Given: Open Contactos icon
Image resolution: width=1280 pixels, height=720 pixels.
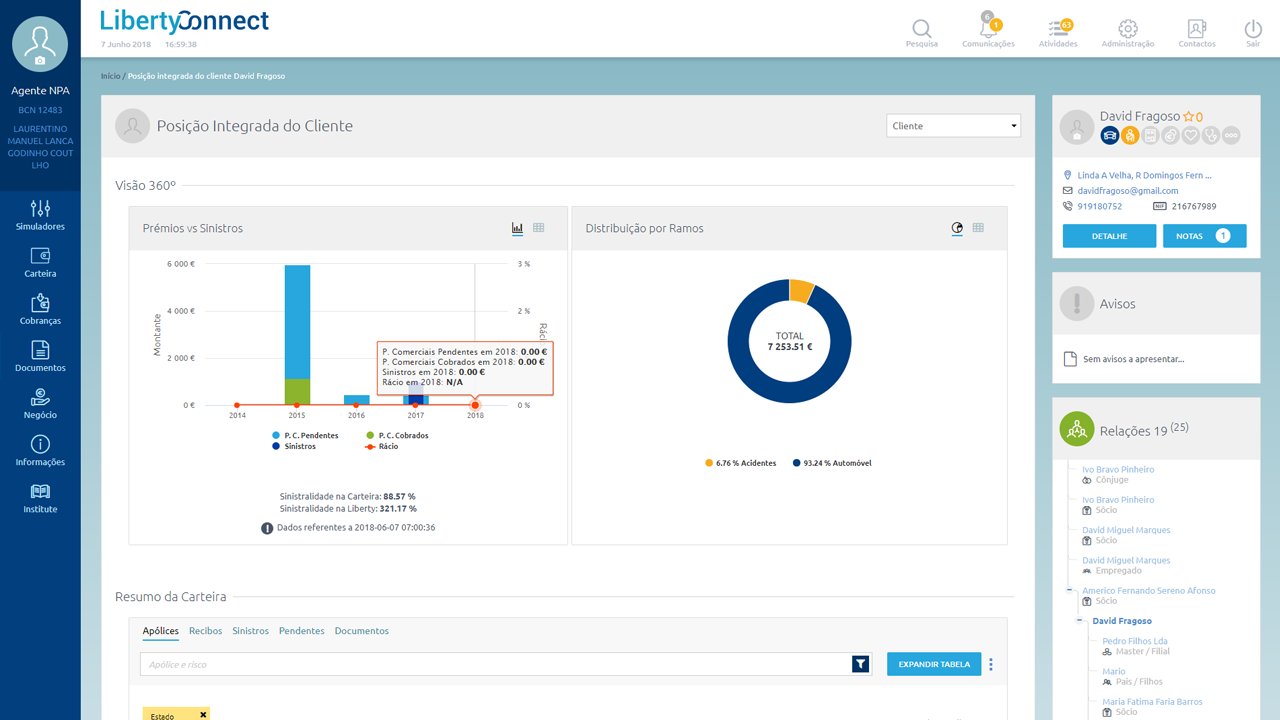Looking at the screenshot, I should tap(1197, 29).
